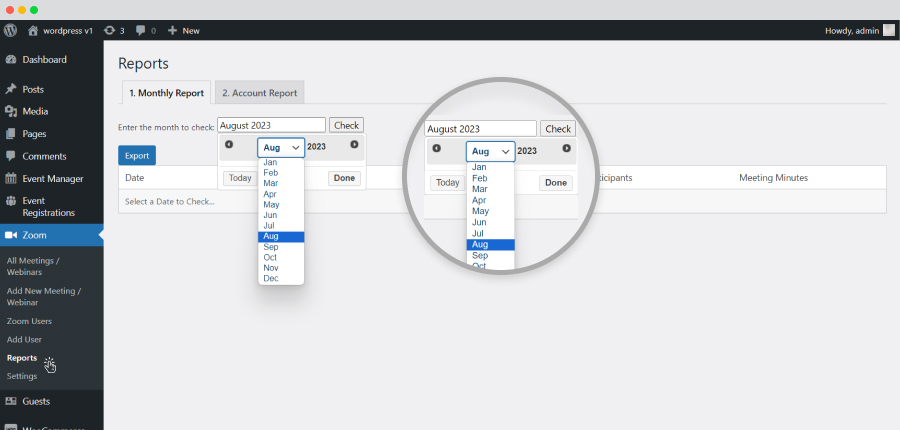Click the Date column header
Screen dimensions: 900x430
point(134,178)
